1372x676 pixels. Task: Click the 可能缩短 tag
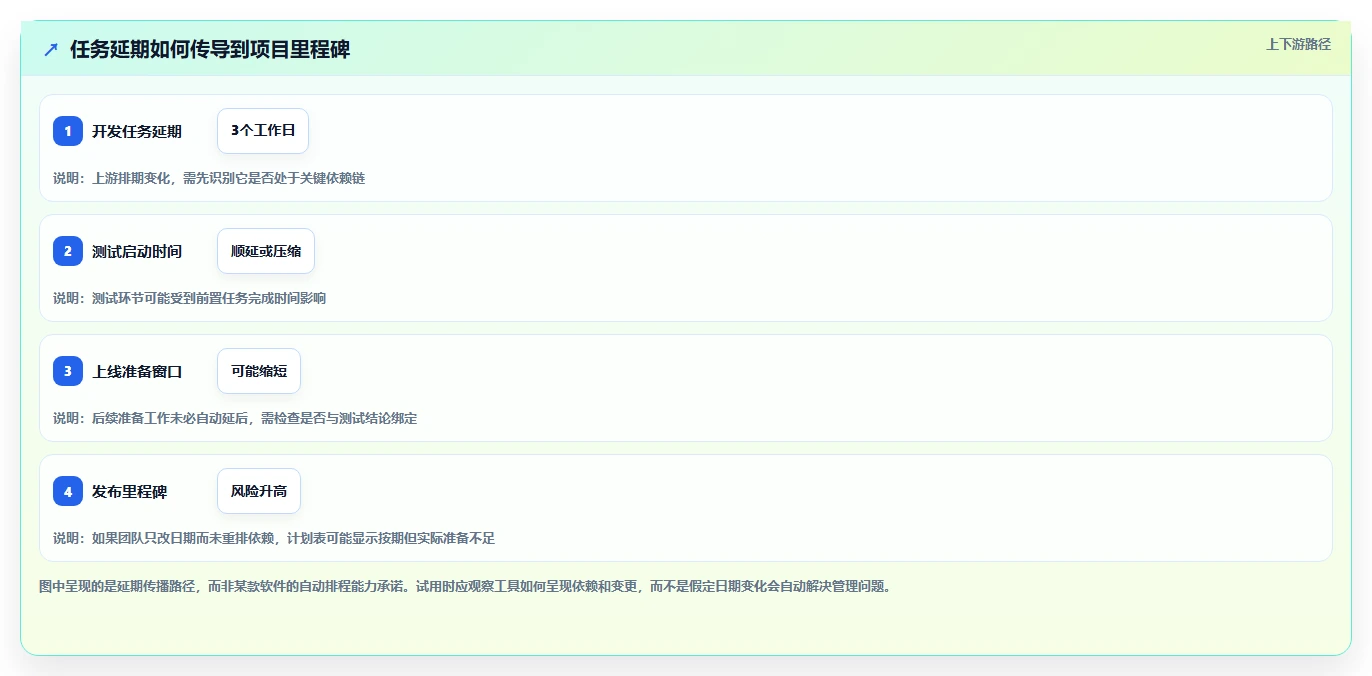click(259, 371)
